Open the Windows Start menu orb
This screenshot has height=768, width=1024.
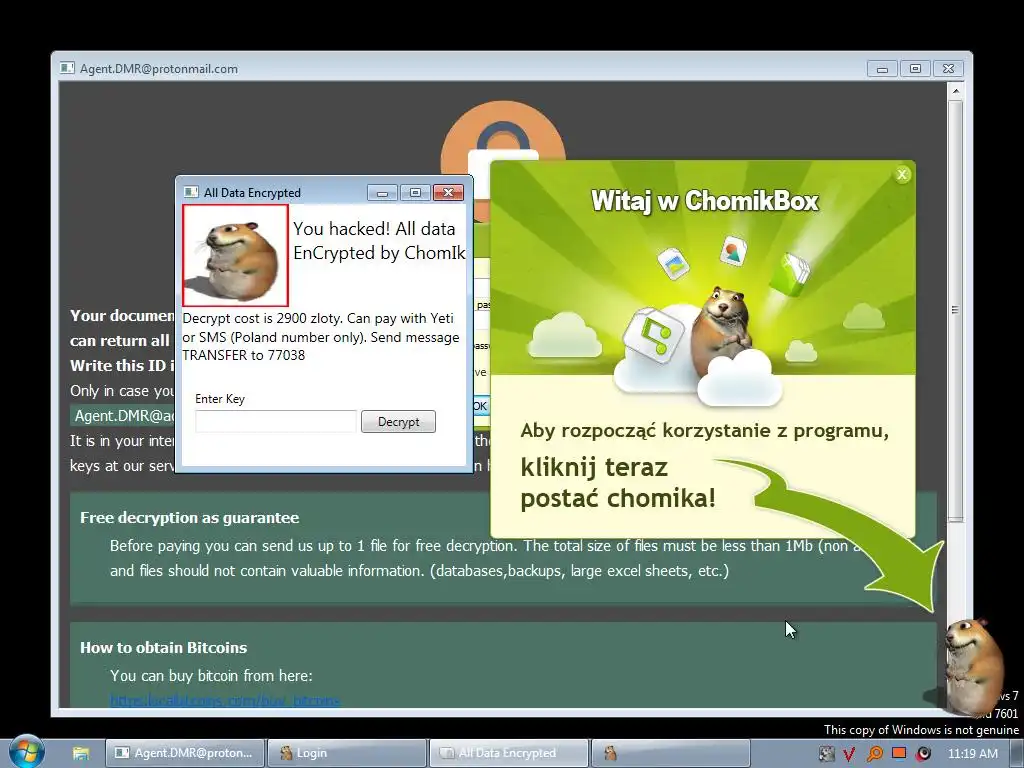click(x=26, y=753)
